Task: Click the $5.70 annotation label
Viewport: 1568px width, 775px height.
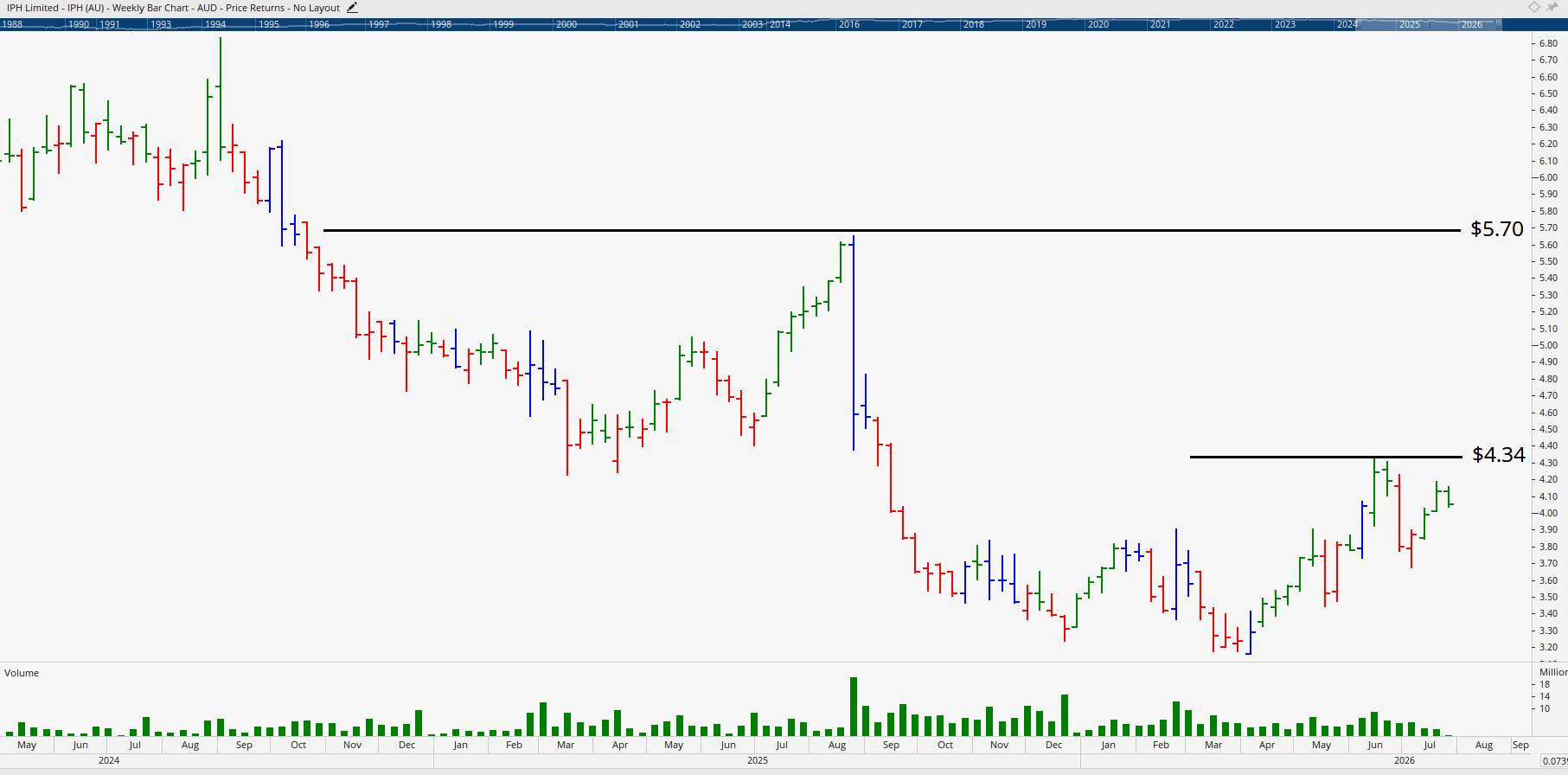Action: (x=1497, y=229)
